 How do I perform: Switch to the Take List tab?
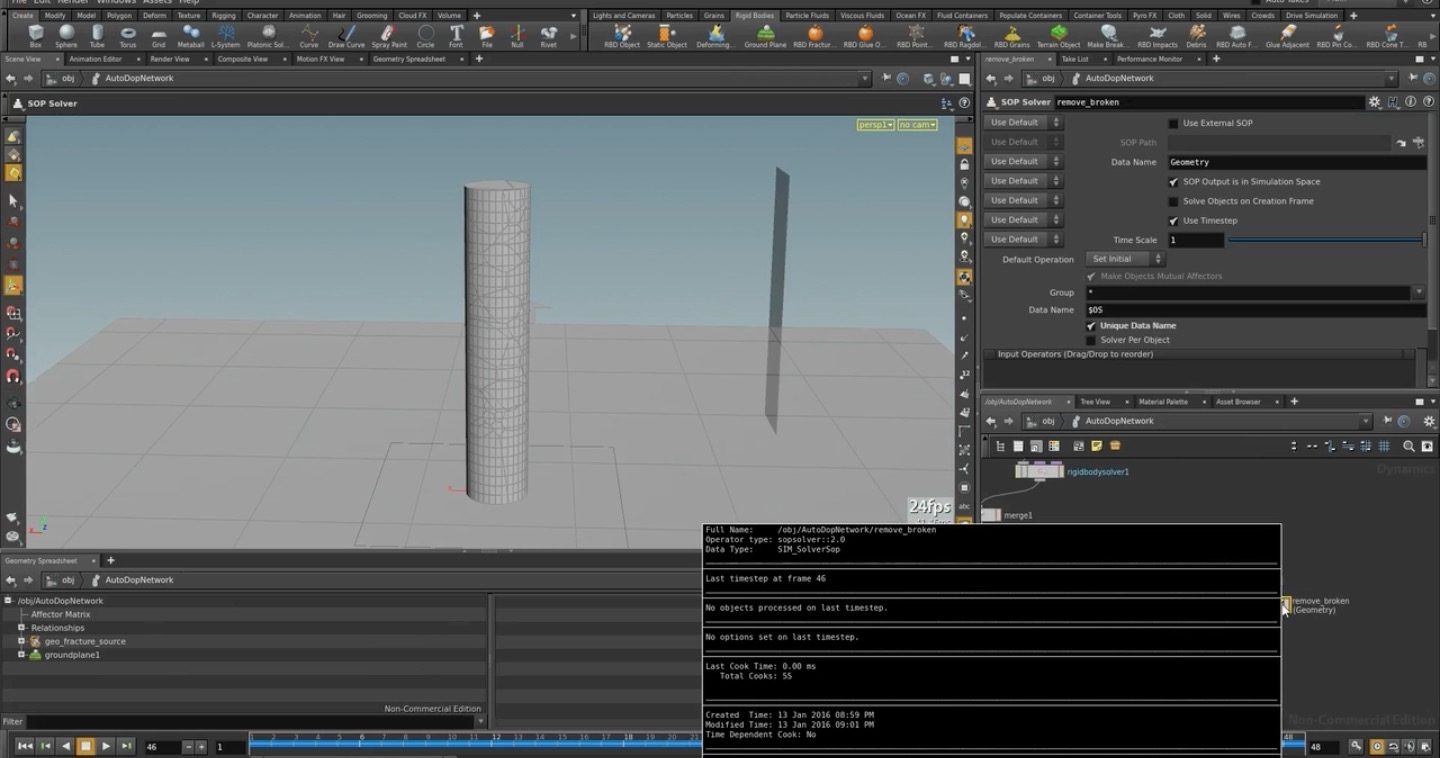tap(1075, 59)
